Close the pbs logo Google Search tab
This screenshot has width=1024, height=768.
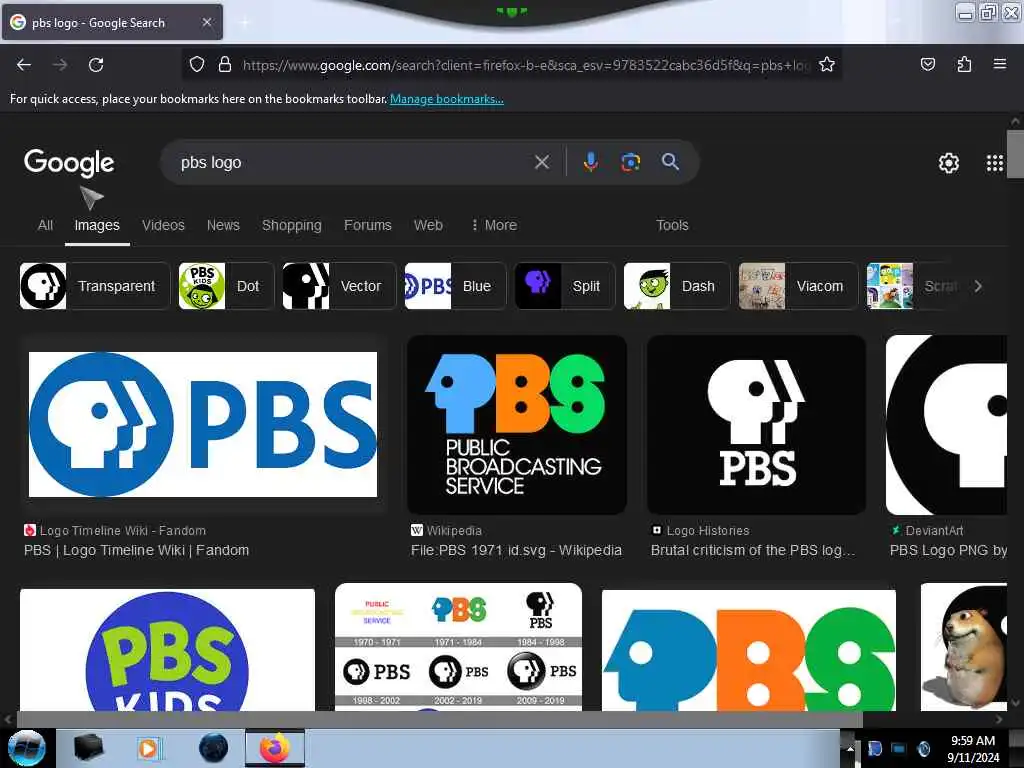point(206,22)
